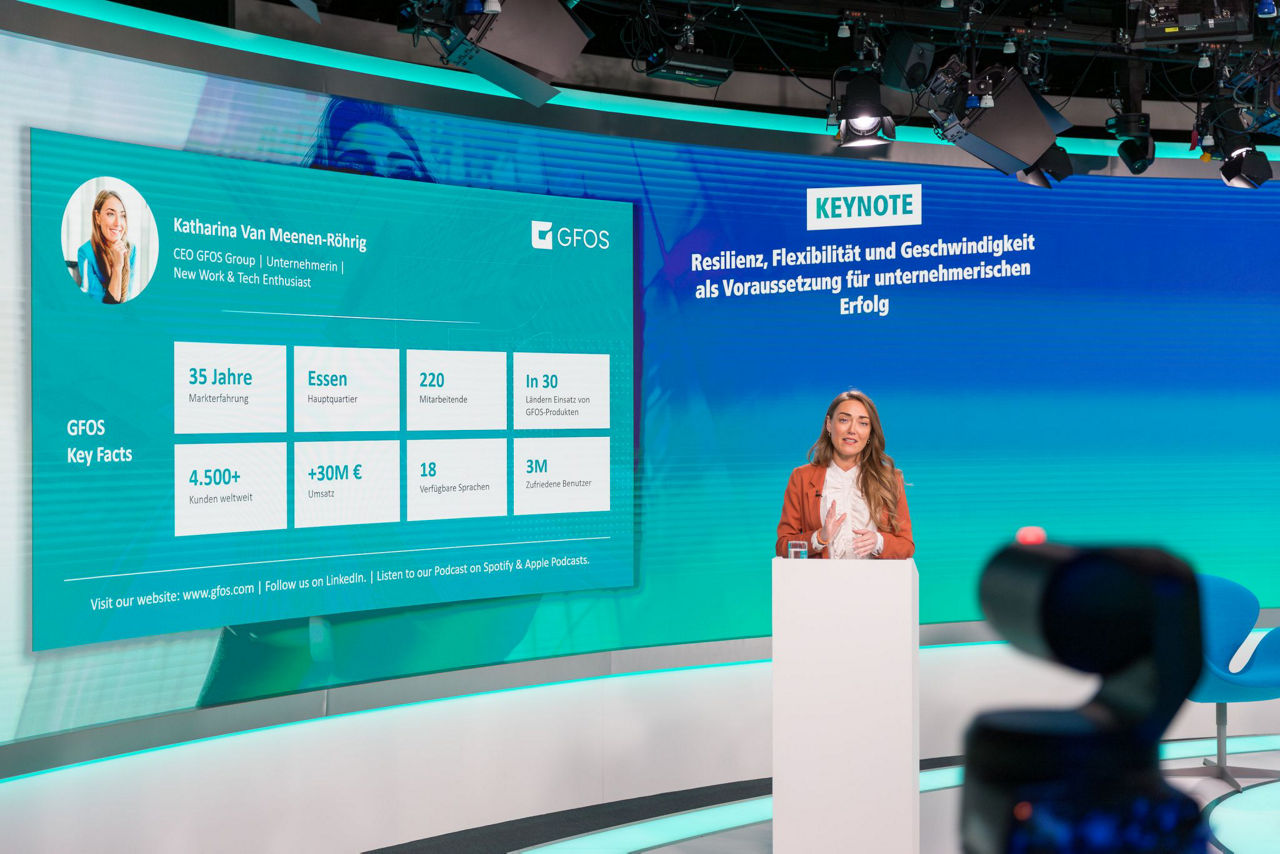Click the 'Essen' Hauptquartier tile
The height and width of the screenshot is (854, 1280).
tap(346, 389)
